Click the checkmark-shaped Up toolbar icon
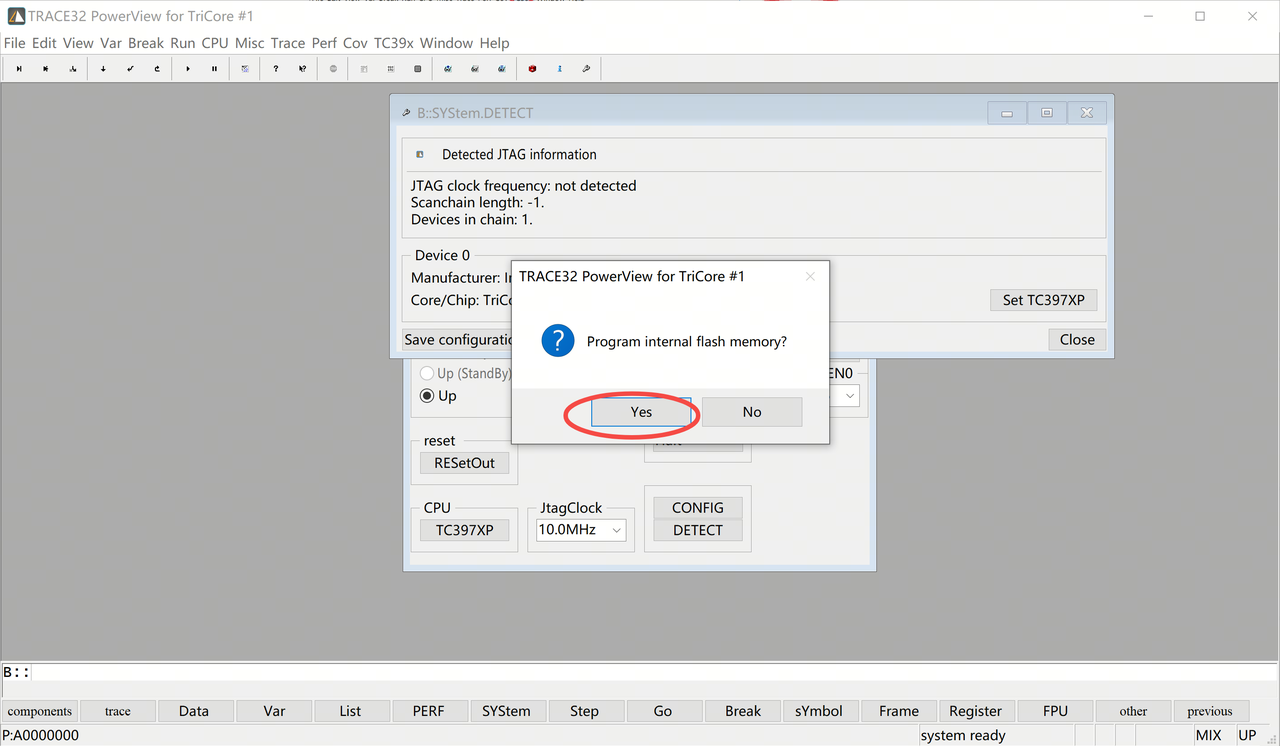This screenshot has width=1280, height=746. coord(130,69)
